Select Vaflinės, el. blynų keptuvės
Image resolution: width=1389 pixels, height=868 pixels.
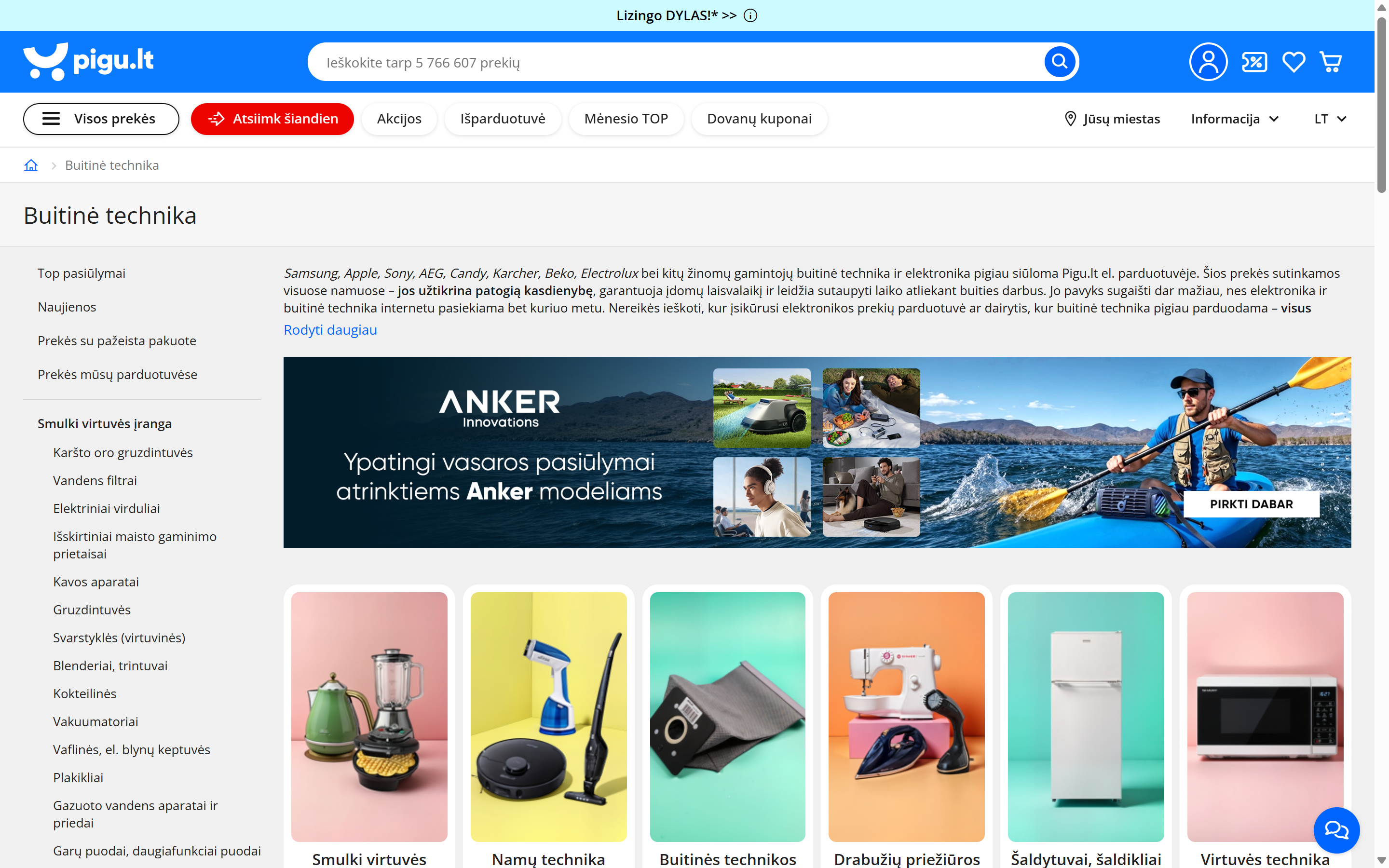[132, 750]
